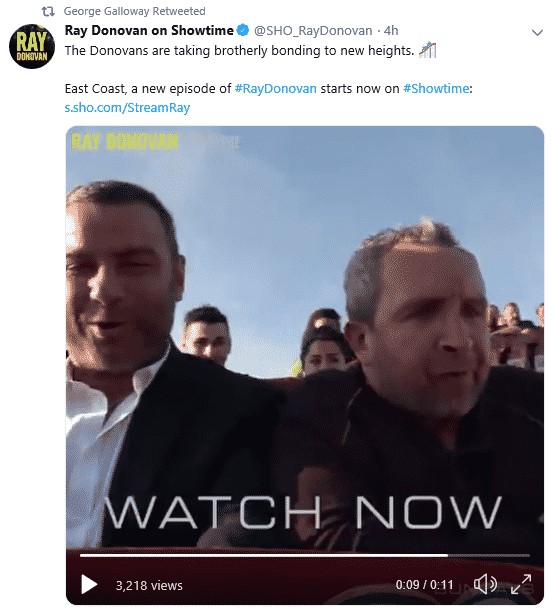Click the @SHO_RayDonovan handle
Image resolution: width=555 pixels, height=614 pixels.
coord(313,31)
